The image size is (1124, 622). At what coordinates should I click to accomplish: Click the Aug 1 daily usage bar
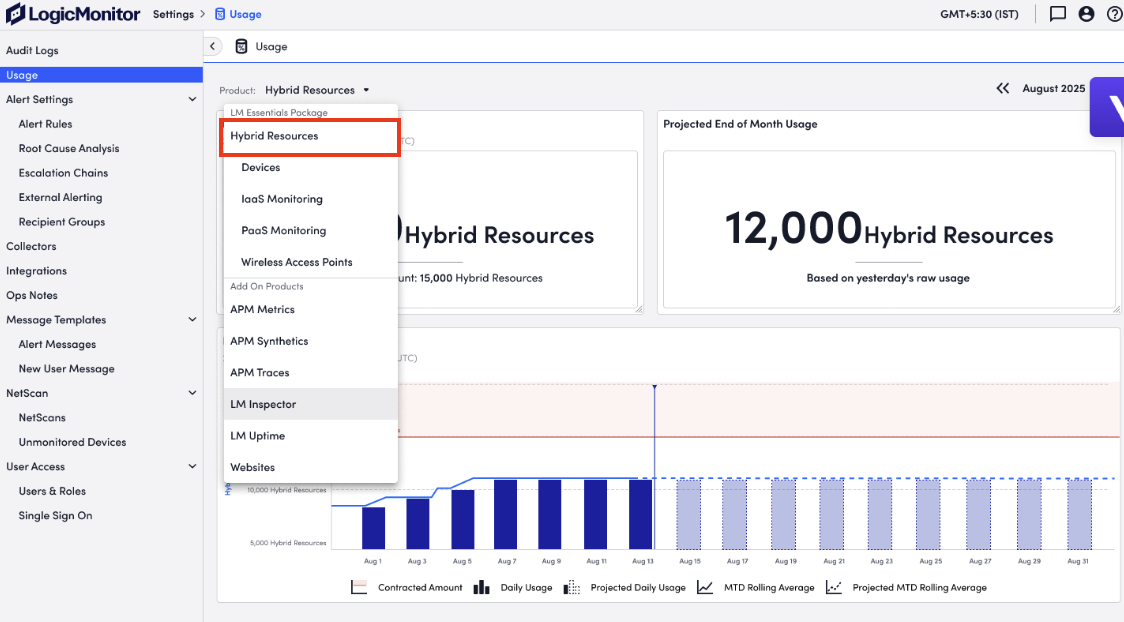[373, 528]
